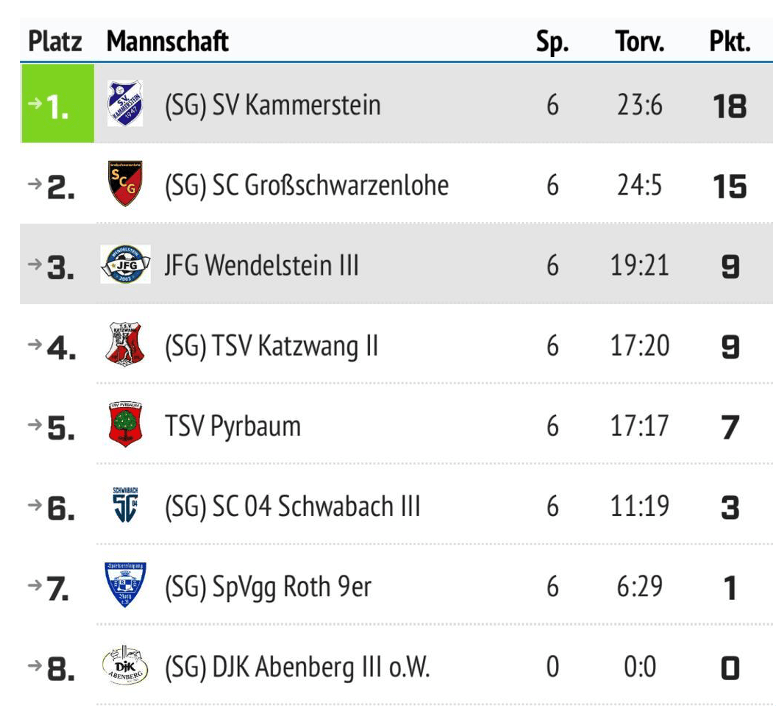776x706 pixels.
Task: Click the TSV Pyrbaum team name
Action: (233, 426)
